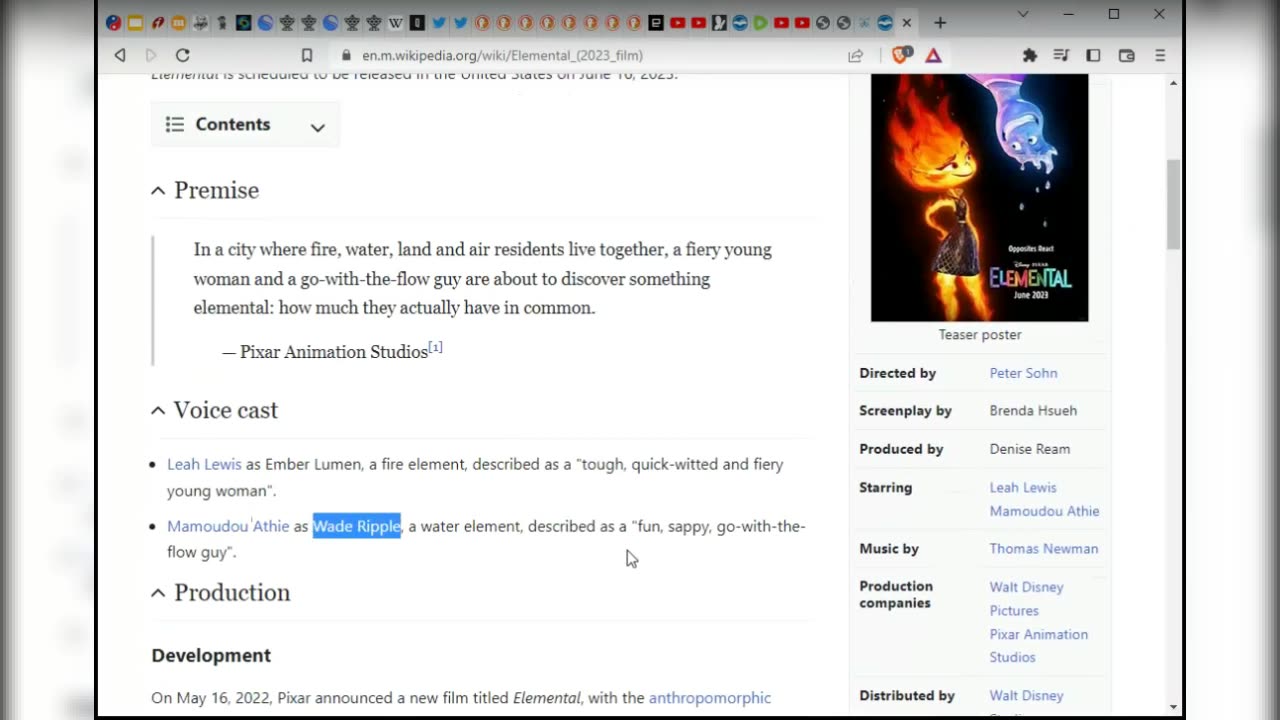1280x720 pixels.
Task: Click the Directed by label
Action: [898, 373]
